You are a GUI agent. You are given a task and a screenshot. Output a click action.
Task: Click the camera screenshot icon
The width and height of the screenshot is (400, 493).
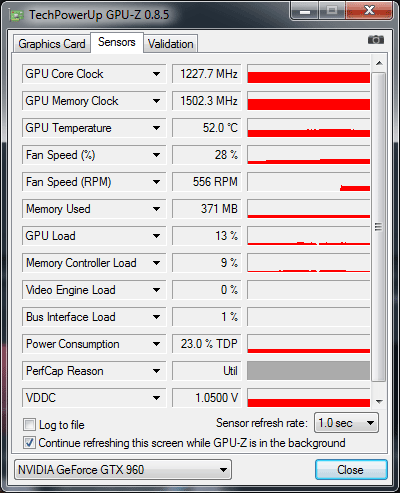(x=376, y=40)
